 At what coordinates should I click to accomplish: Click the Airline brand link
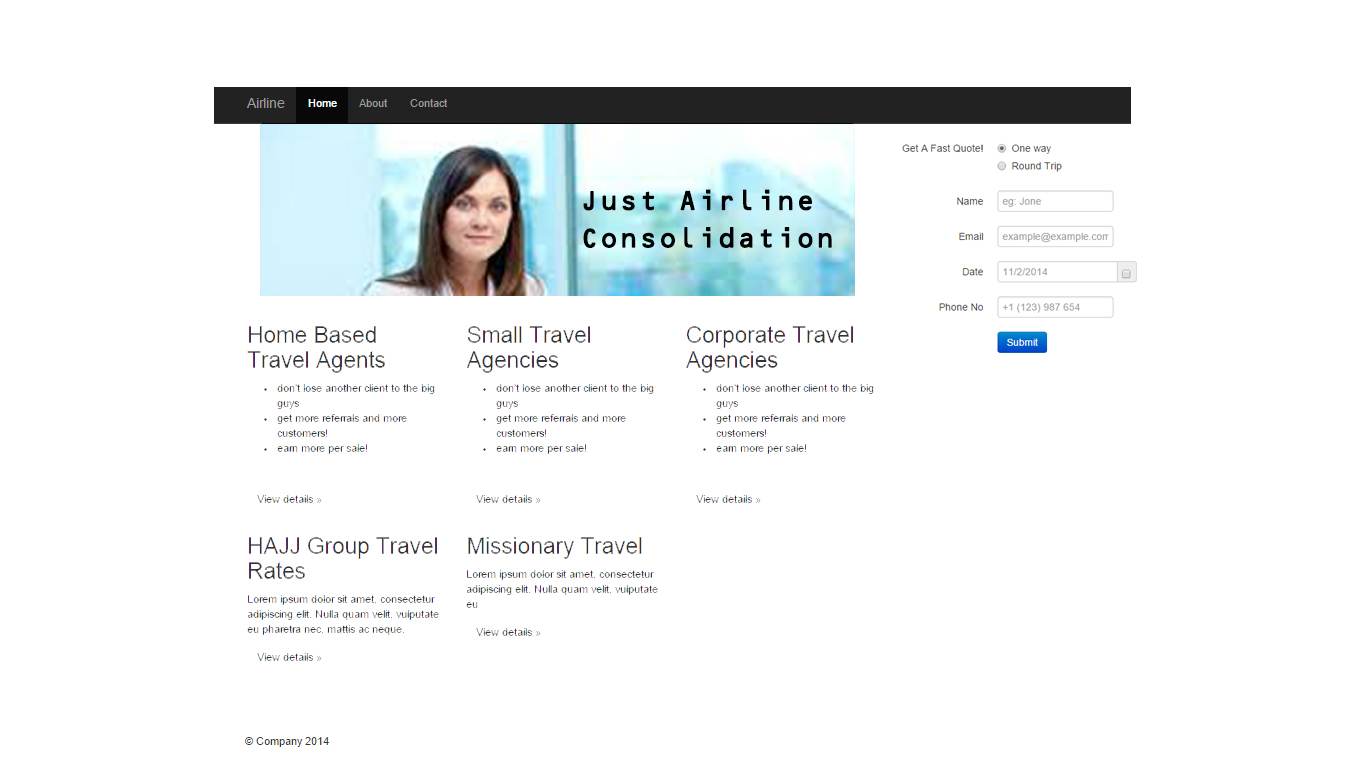pyautogui.click(x=266, y=104)
